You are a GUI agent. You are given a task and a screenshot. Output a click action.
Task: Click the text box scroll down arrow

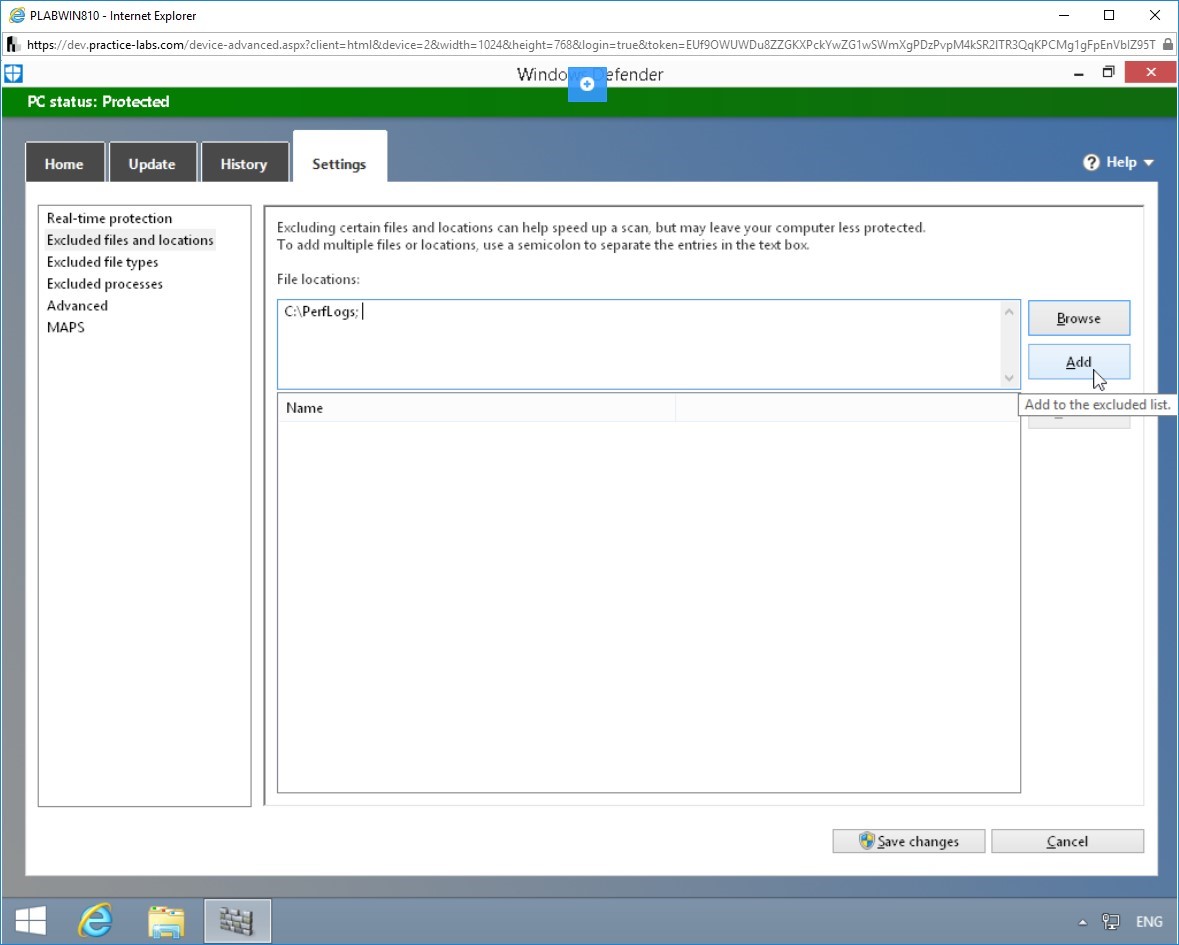pos(1009,377)
